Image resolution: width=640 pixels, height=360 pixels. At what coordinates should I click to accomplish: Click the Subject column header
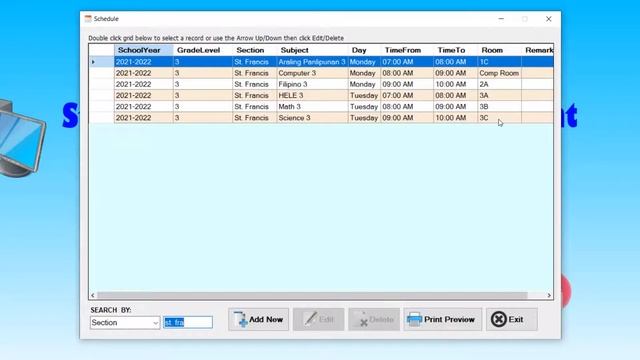click(312, 50)
